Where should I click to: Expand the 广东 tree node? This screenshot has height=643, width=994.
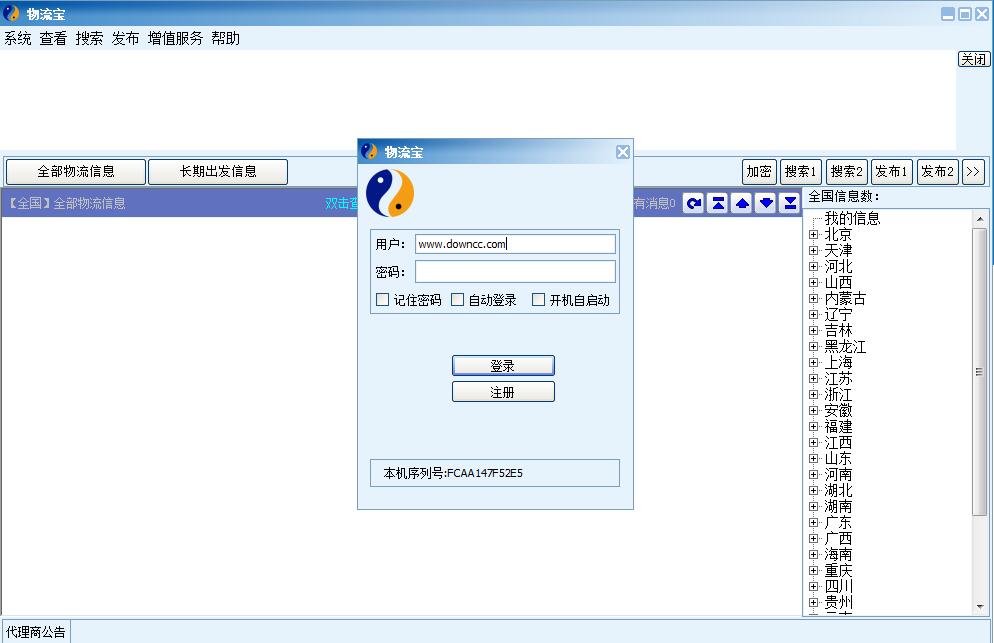[x=814, y=523]
